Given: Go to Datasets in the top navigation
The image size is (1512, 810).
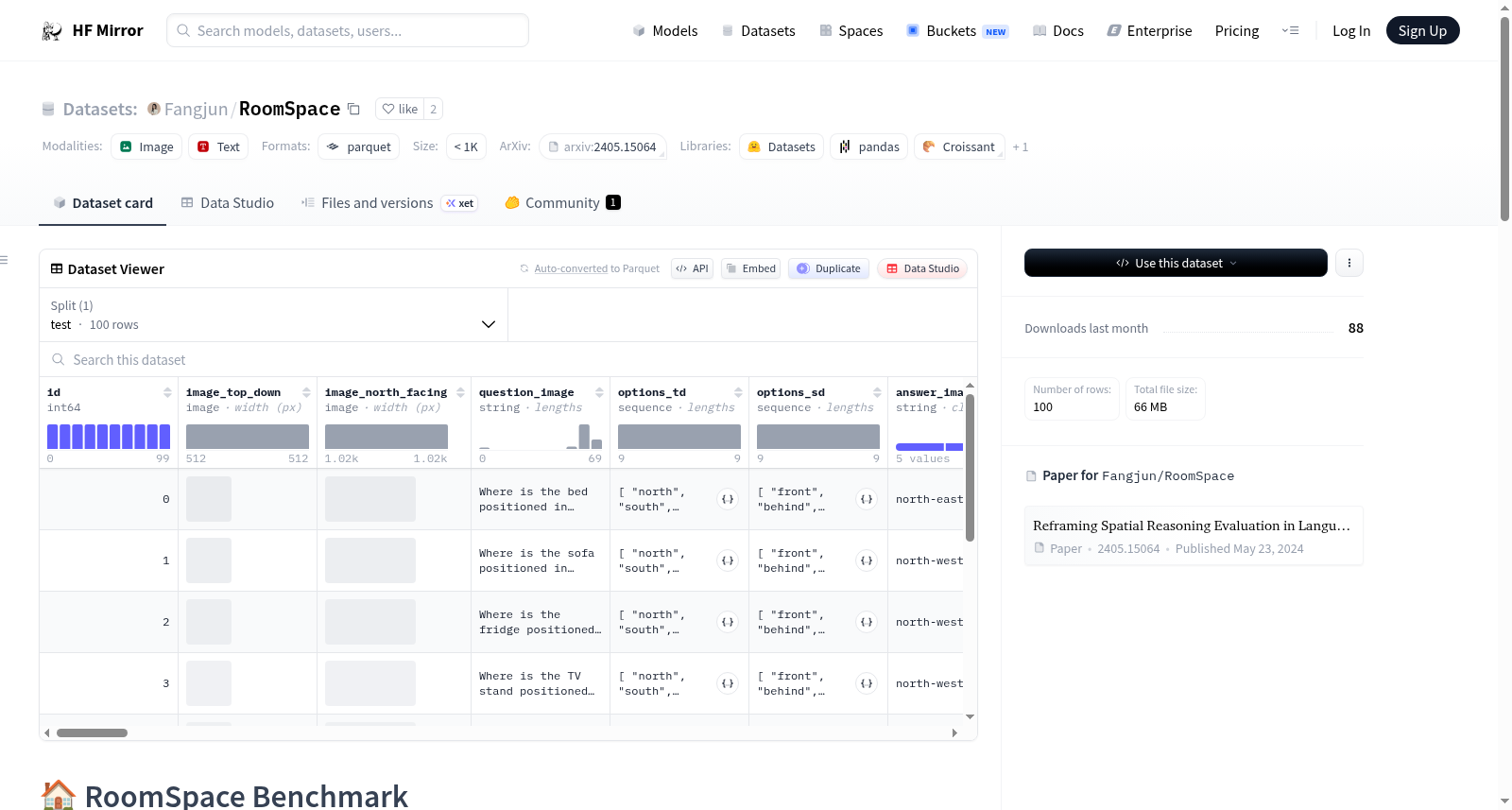Looking at the screenshot, I should pyautogui.click(x=759, y=30).
